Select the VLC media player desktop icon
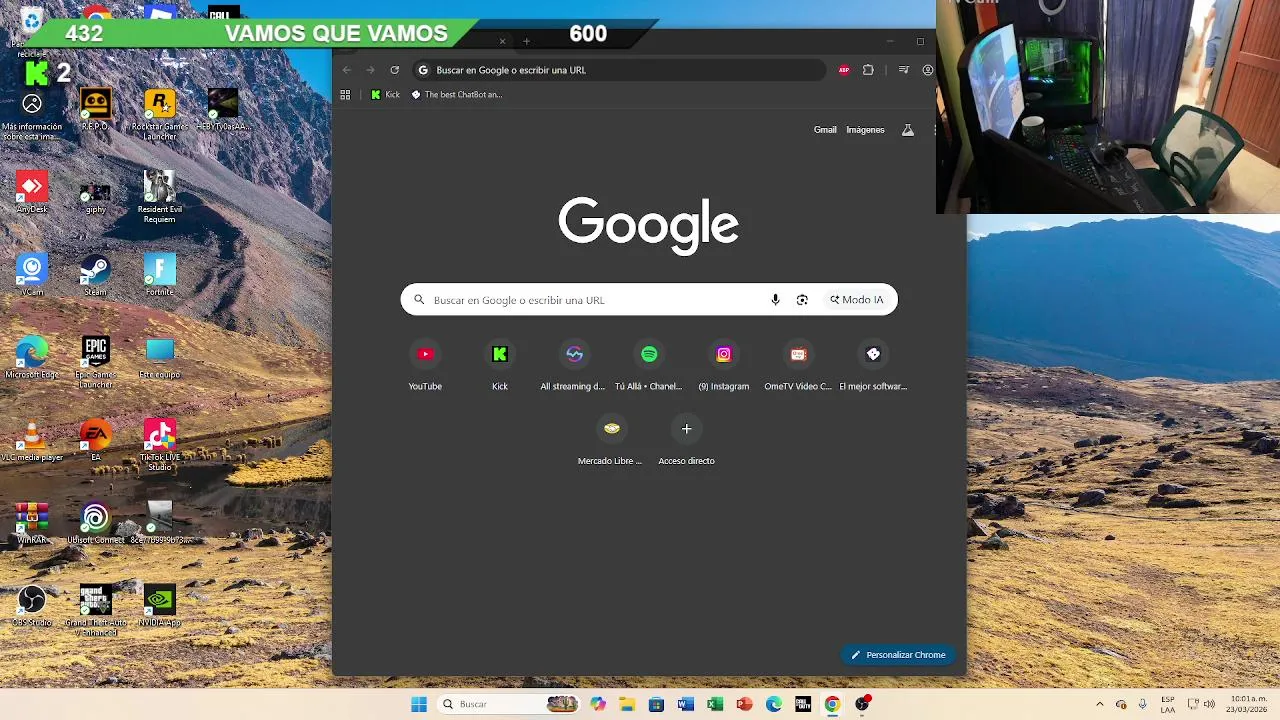The width and height of the screenshot is (1280, 720). pos(32,441)
